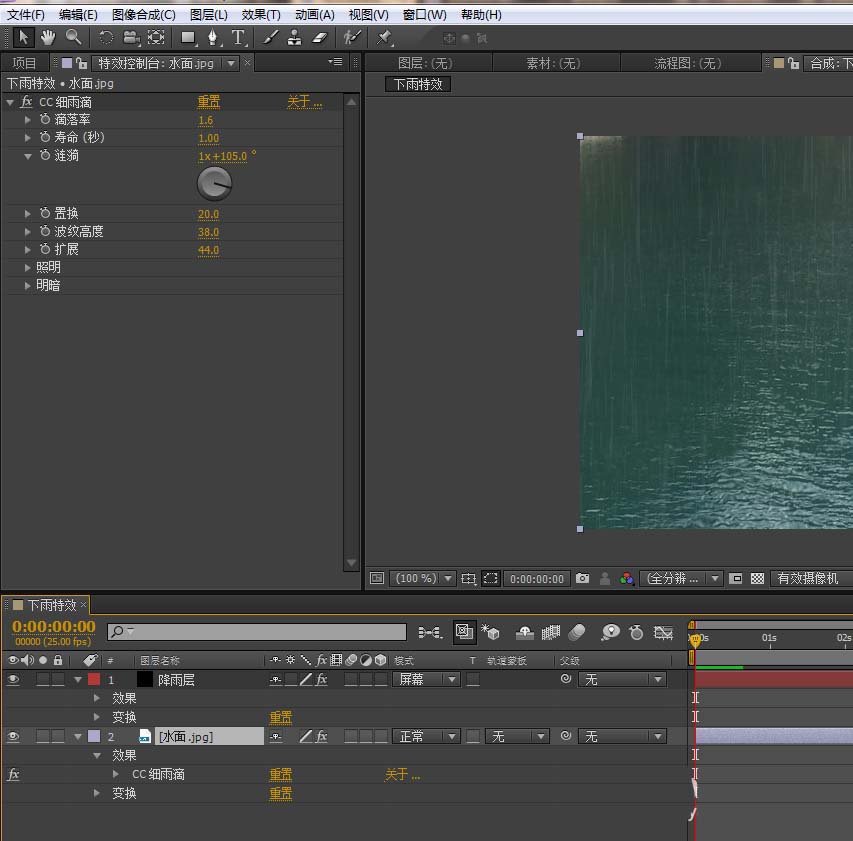The width and height of the screenshot is (853, 841).
Task: Click 重置 for the CC 细雨滴 effect
Action: click(x=208, y=102)
